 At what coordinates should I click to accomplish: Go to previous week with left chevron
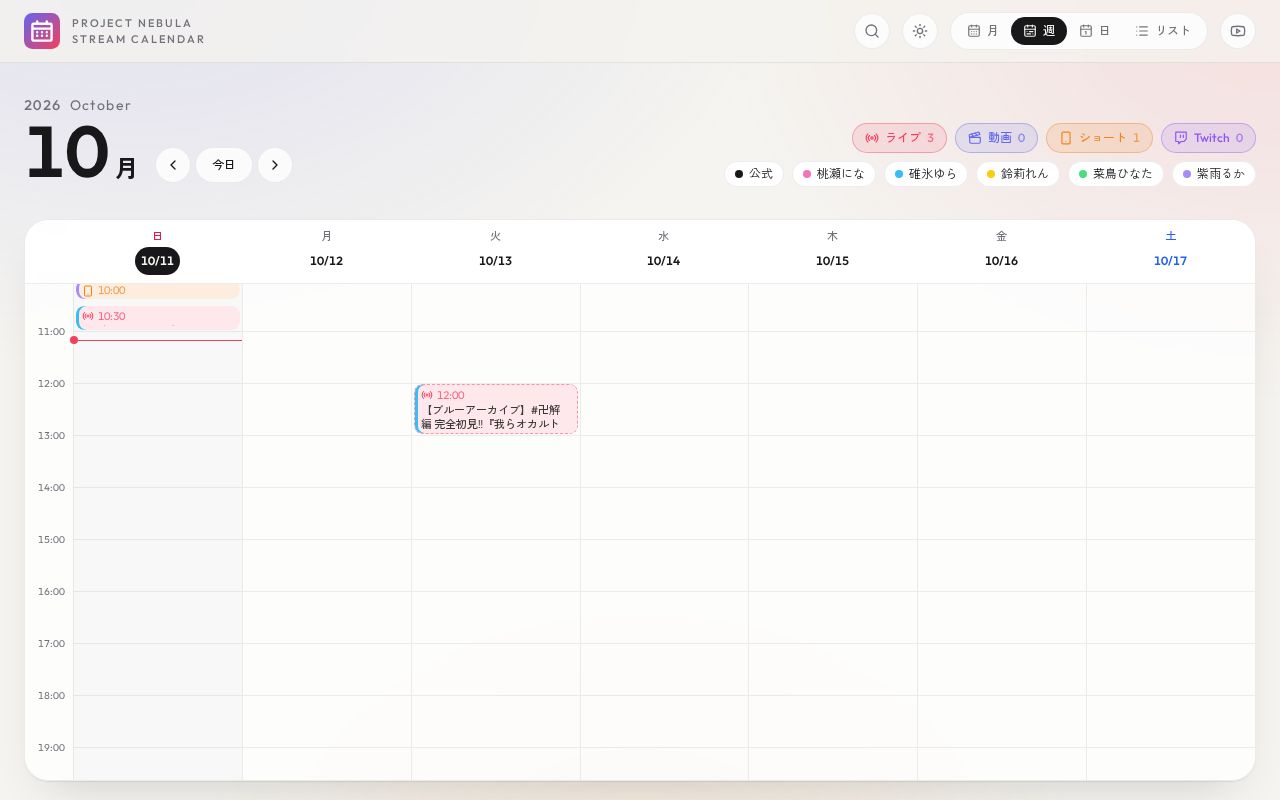tap(173, 165)
